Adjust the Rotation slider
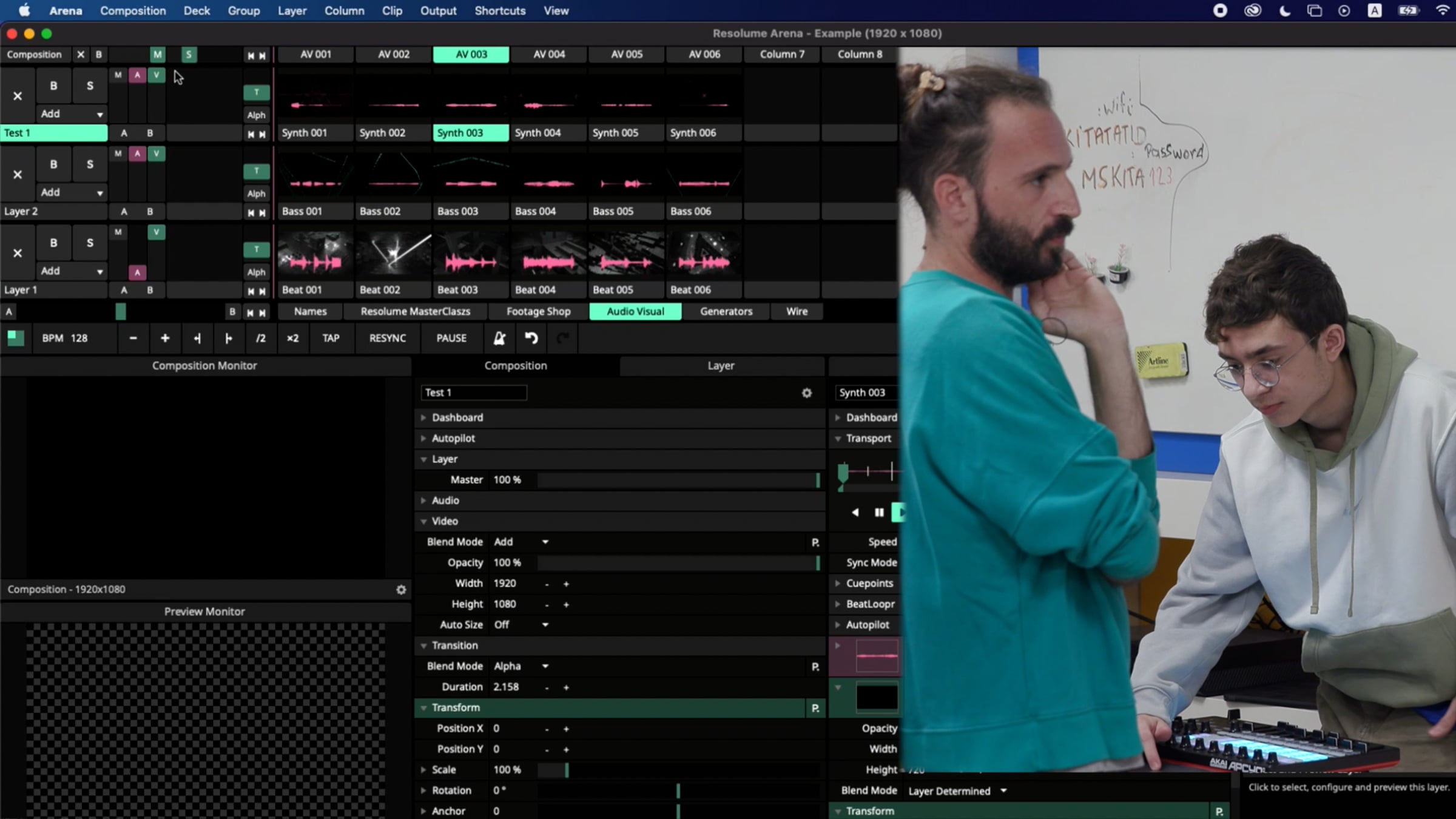Screen dimensions: 1456x819 coord(678,790)
